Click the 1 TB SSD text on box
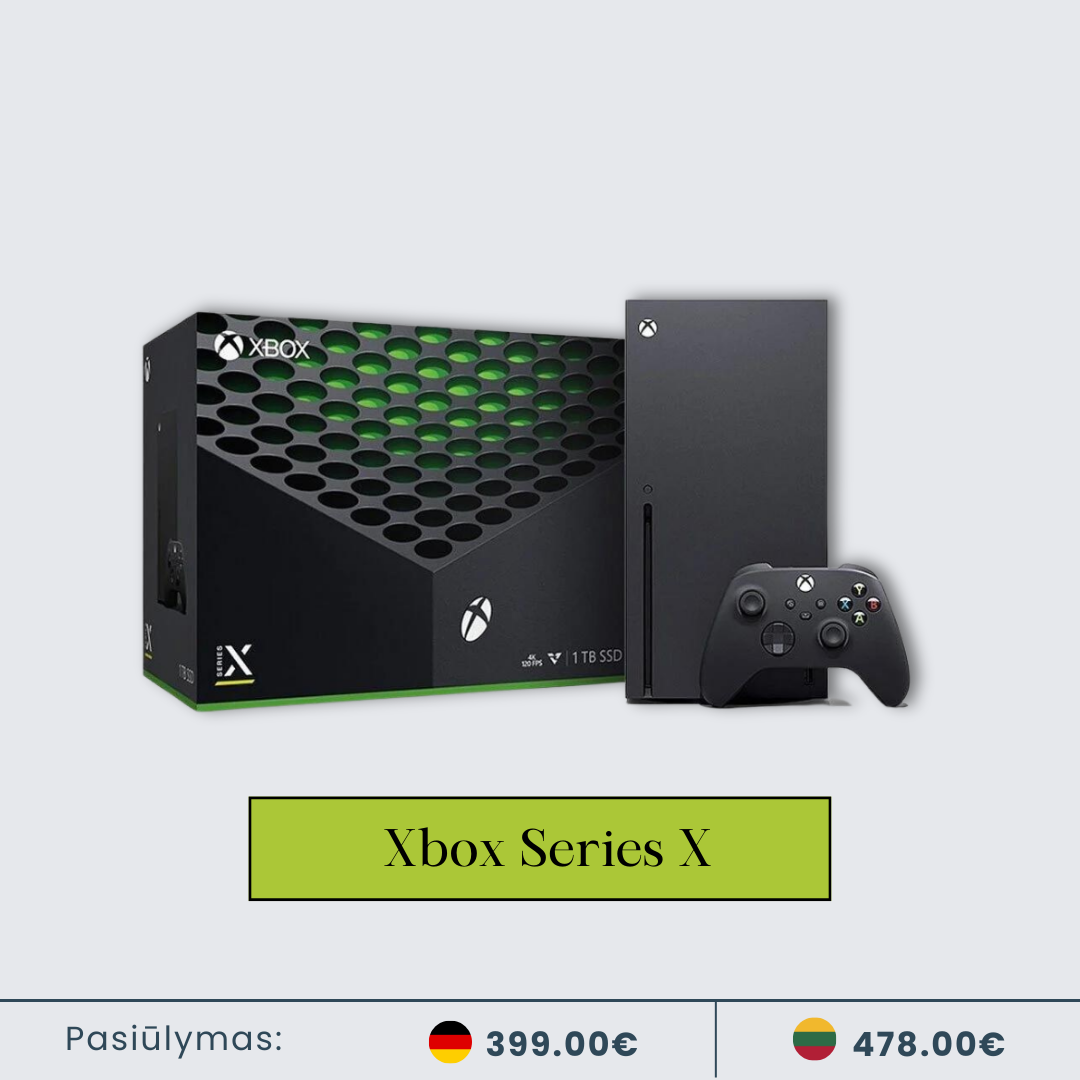Image resolution: width=1080 pixels, height=1080 pixels. pyautogui.click(x=596, y=657)
